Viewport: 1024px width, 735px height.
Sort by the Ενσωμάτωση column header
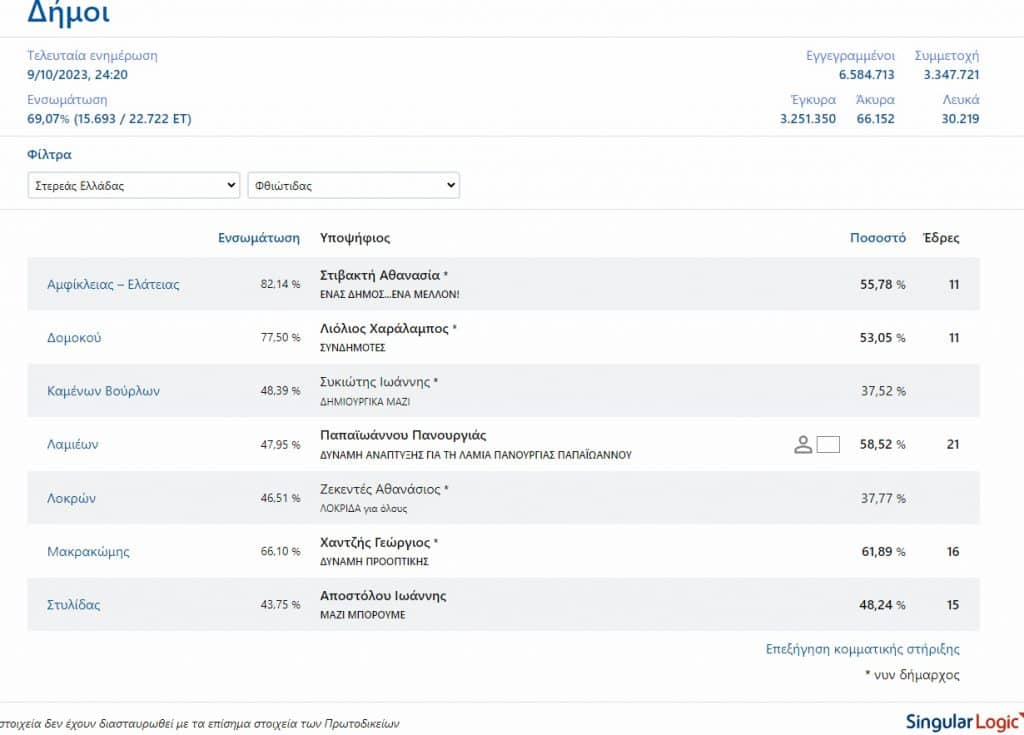coord(259,238)
